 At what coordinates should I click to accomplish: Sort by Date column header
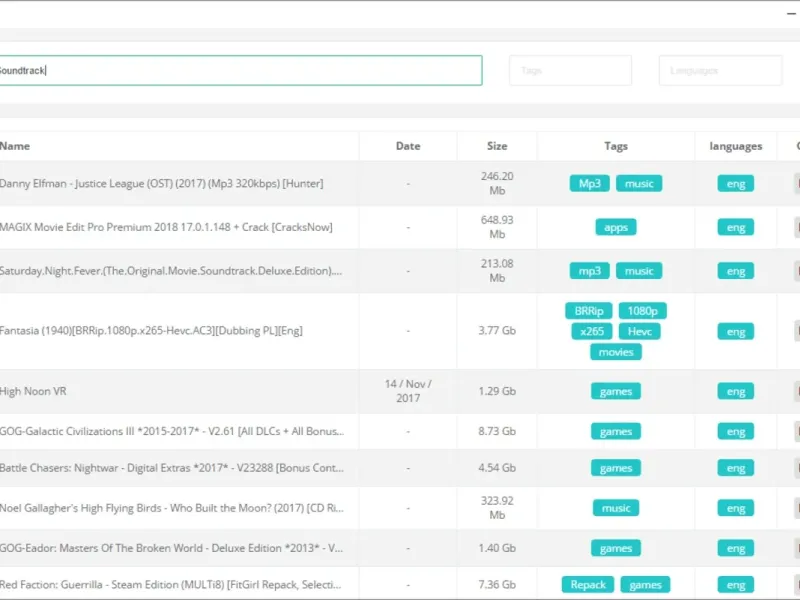(x=408, y=146)
